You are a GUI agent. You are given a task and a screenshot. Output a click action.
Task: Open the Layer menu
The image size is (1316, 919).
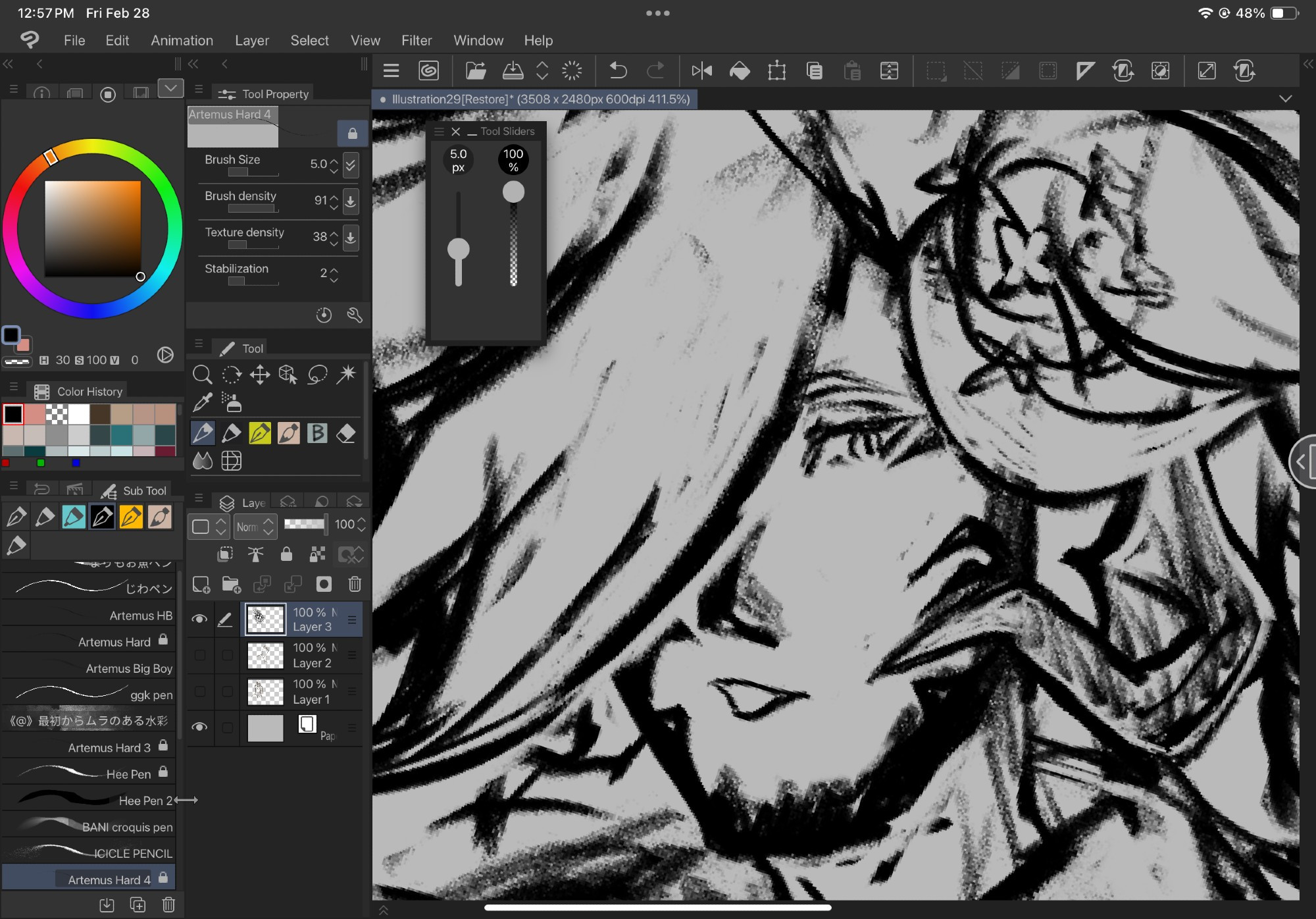[252, 40]
